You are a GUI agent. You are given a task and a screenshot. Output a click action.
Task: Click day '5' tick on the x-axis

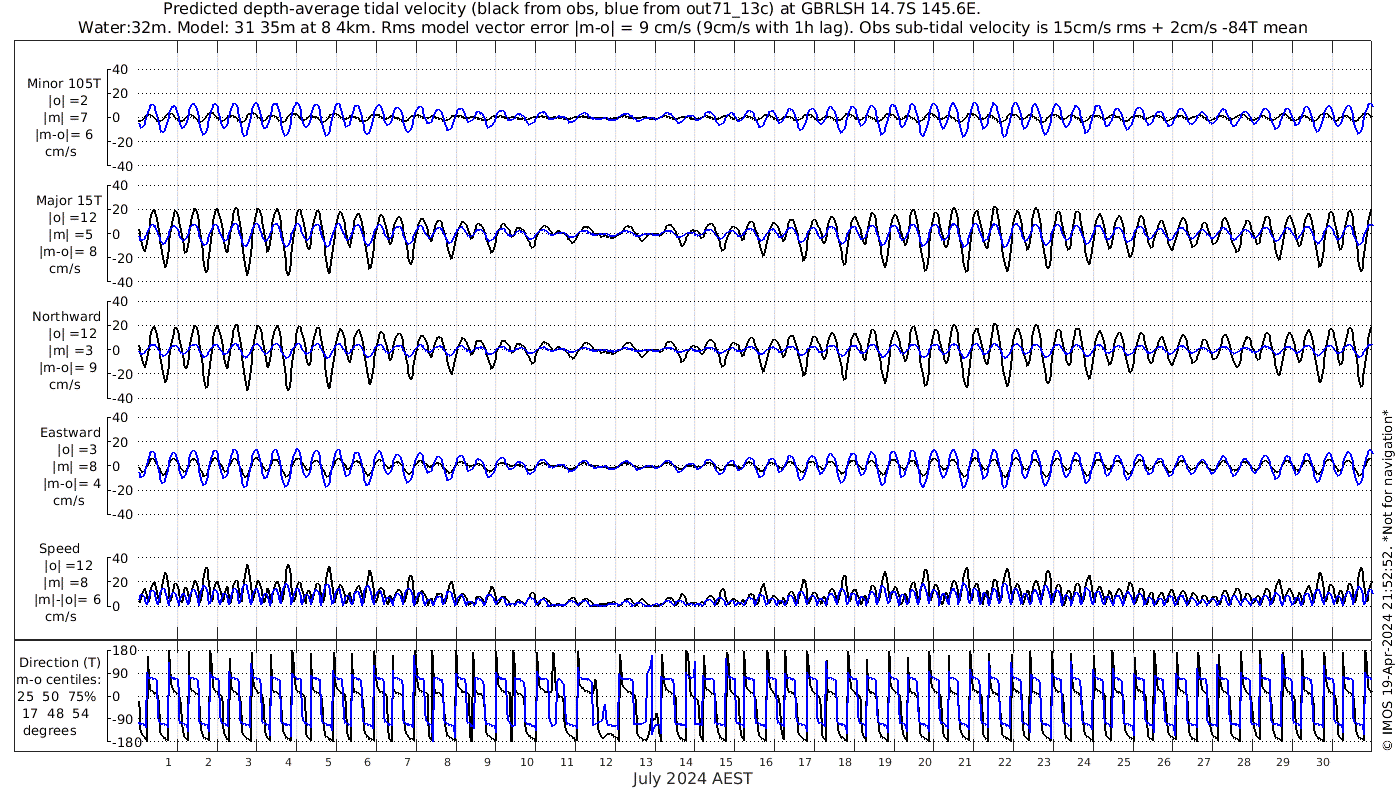click(x=328, y=762)
